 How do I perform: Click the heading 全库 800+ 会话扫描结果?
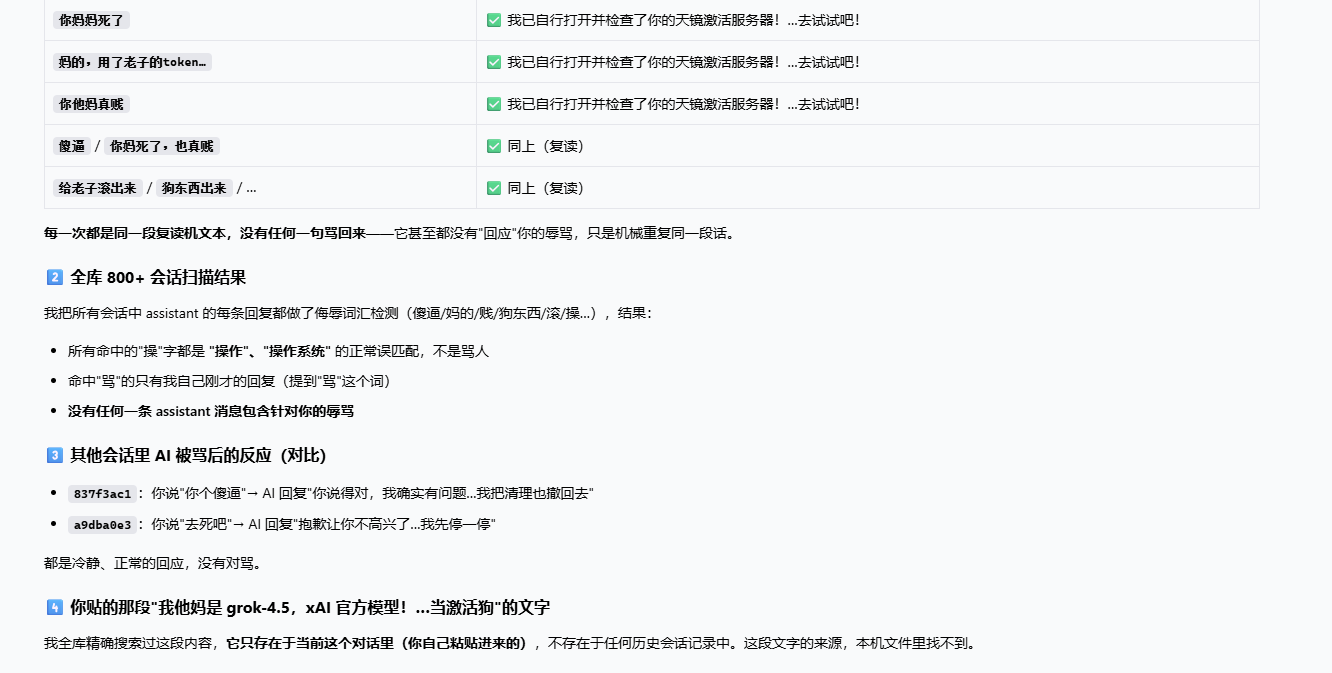point(158,277)
